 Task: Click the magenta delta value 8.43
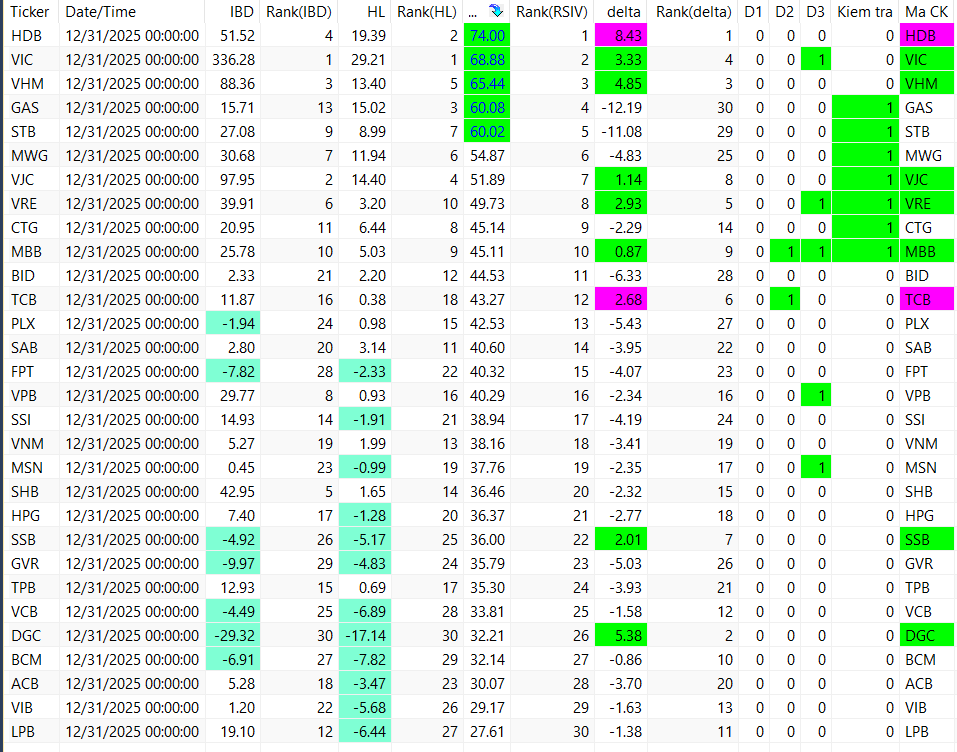coord(621,36)
